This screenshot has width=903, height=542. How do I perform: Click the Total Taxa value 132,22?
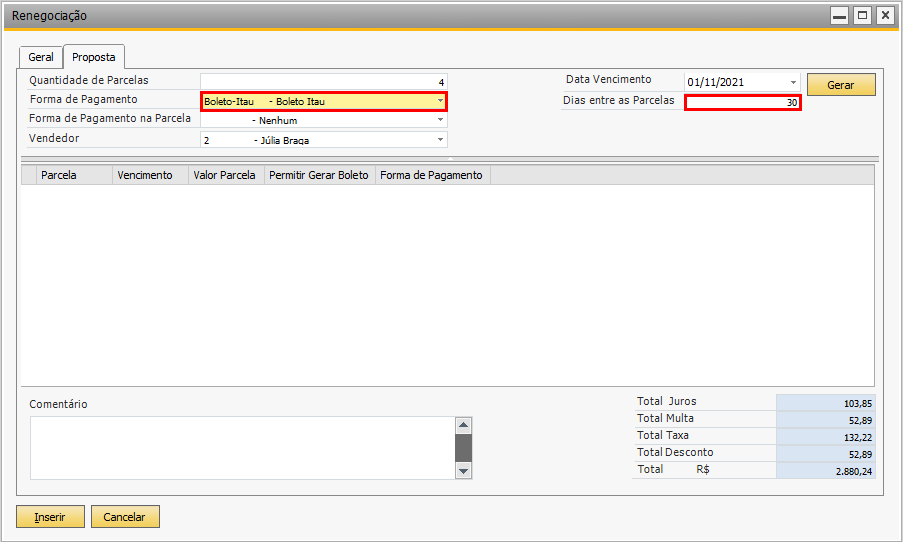pos(825,437)
